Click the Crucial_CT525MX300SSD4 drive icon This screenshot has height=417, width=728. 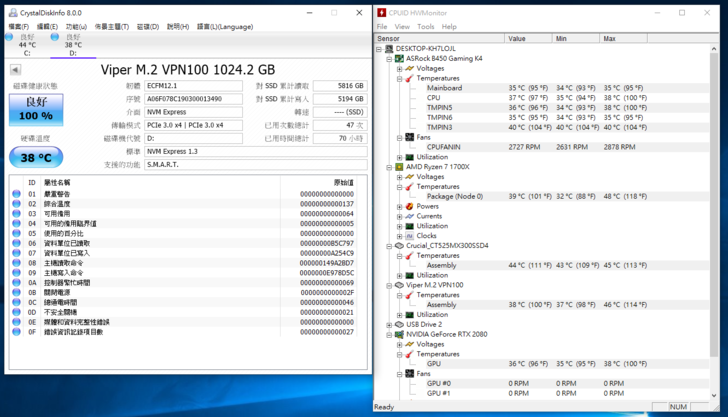[x=400, y=245]
